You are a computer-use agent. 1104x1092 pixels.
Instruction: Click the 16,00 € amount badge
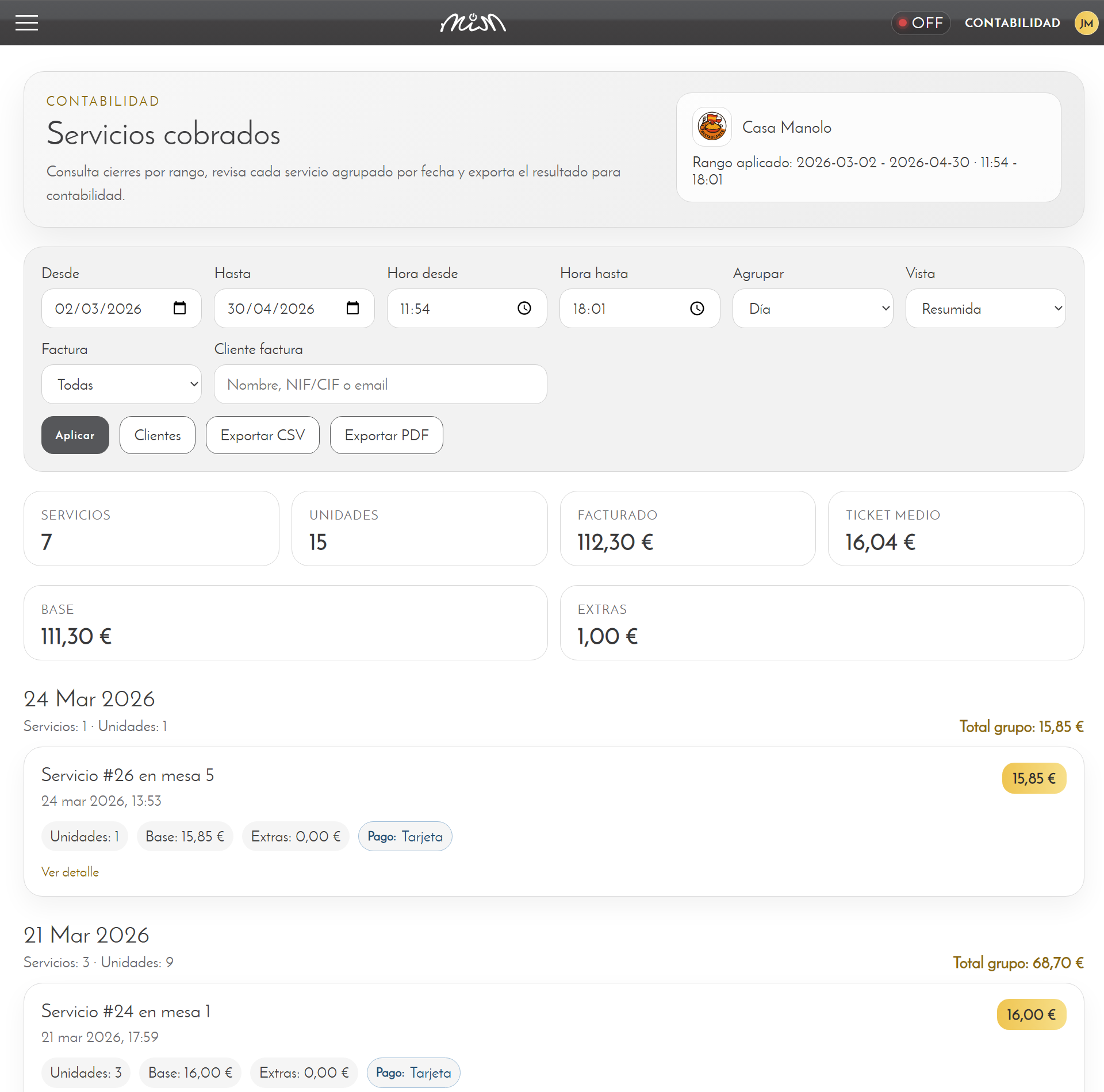pyautogui.click(x=1032, y=1014)
